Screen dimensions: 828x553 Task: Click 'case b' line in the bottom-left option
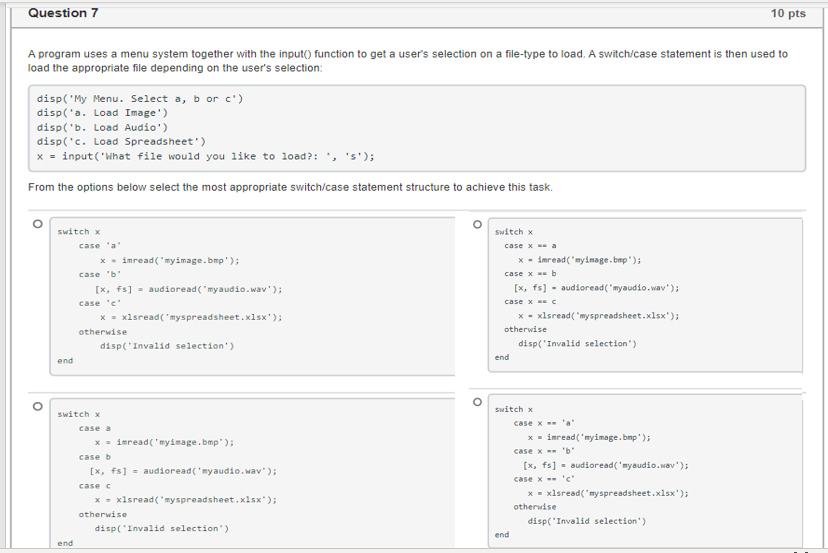pyautogui.click(x=95, y=457)
